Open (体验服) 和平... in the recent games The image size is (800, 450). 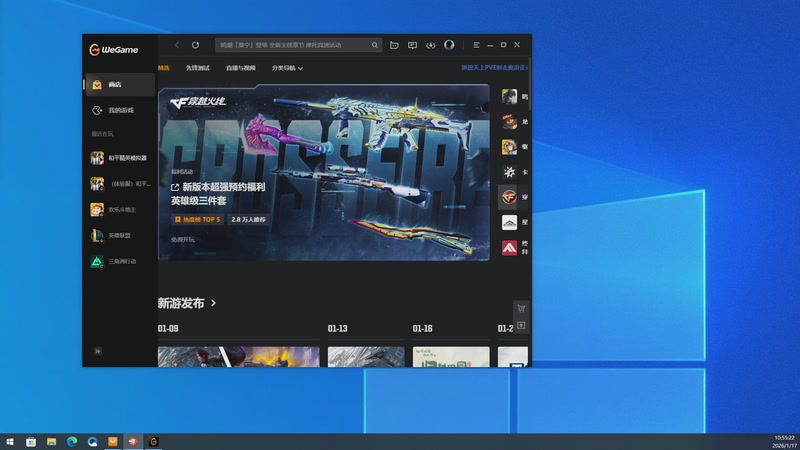120,184
